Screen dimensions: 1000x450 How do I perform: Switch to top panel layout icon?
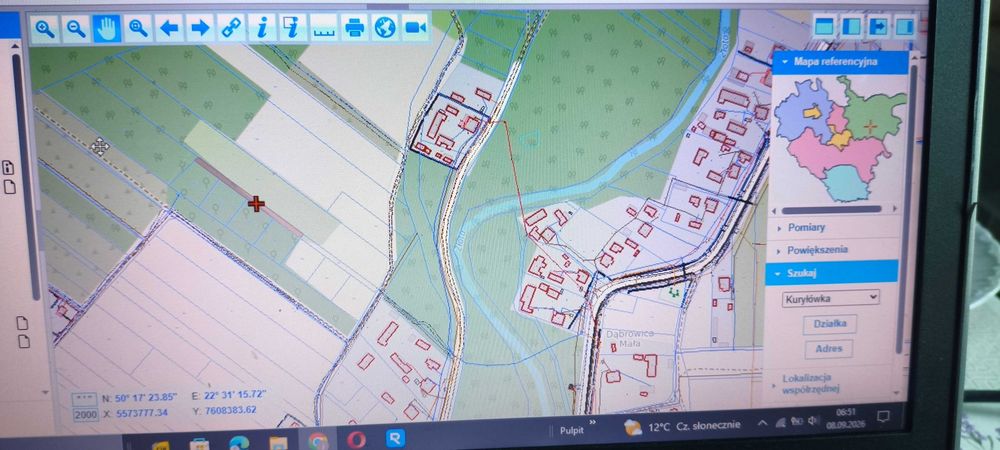(825, 26)
